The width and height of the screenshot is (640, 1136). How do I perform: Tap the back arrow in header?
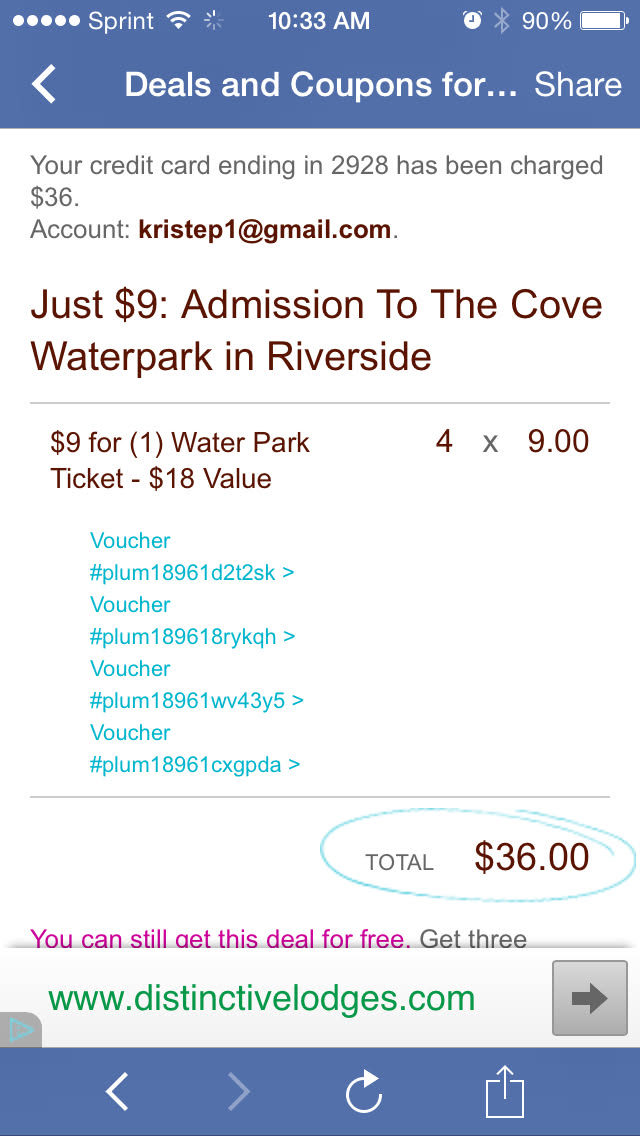(45, 85)
